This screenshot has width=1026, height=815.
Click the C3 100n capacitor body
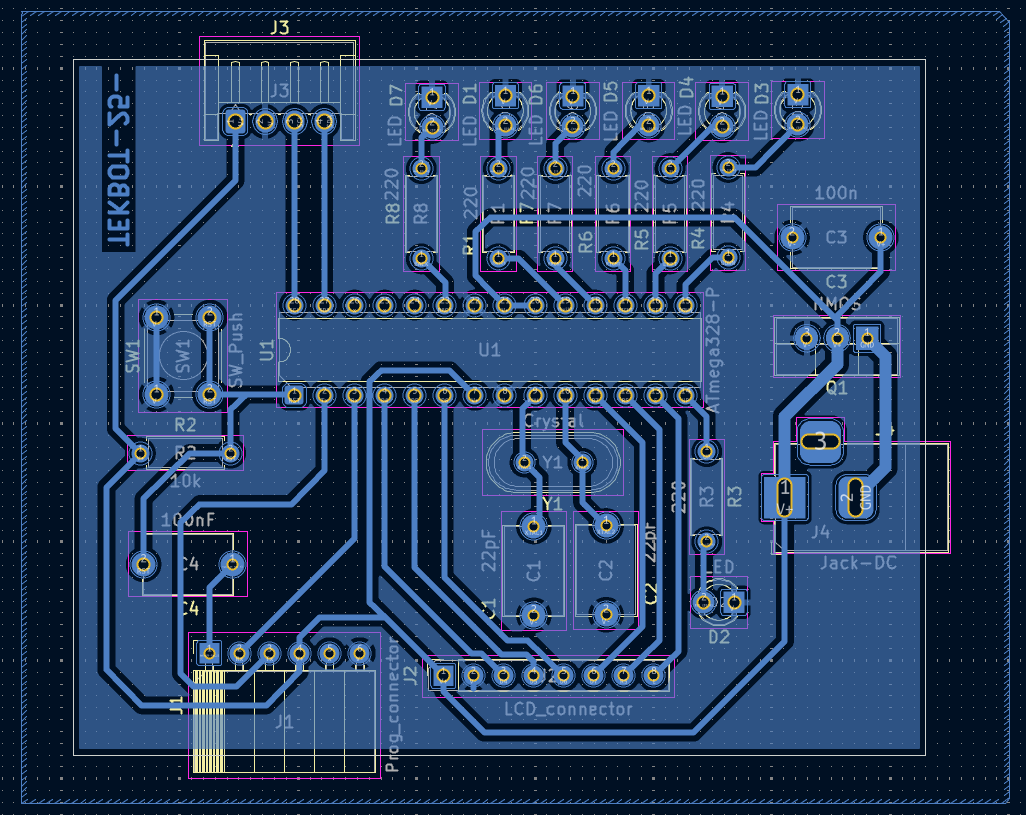836,237
